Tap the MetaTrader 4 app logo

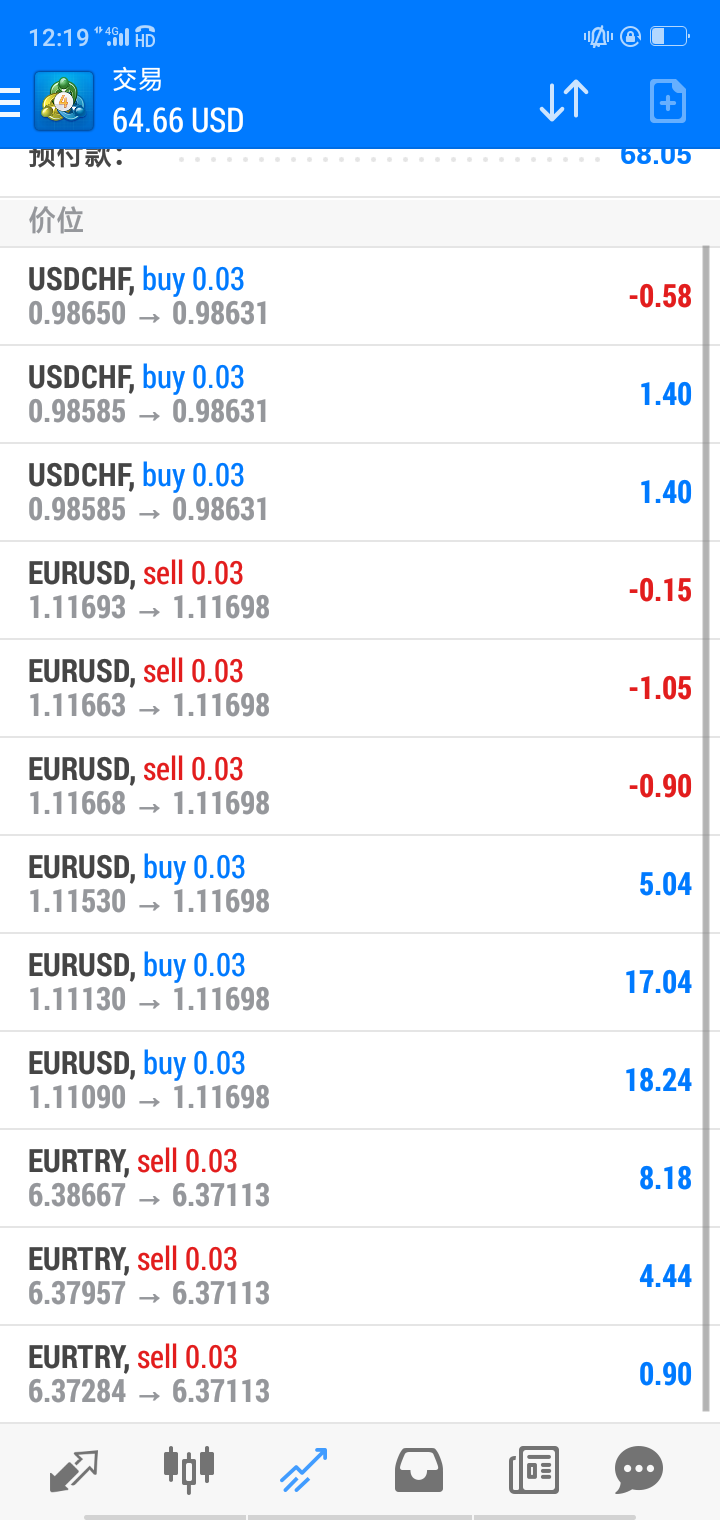(64, 101)
